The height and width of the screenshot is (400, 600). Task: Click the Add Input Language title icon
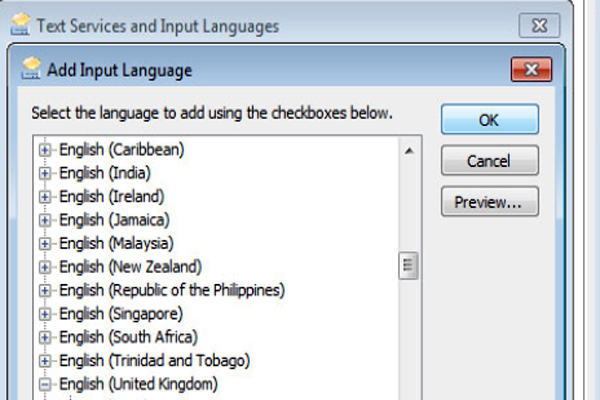tap(32, 70)
